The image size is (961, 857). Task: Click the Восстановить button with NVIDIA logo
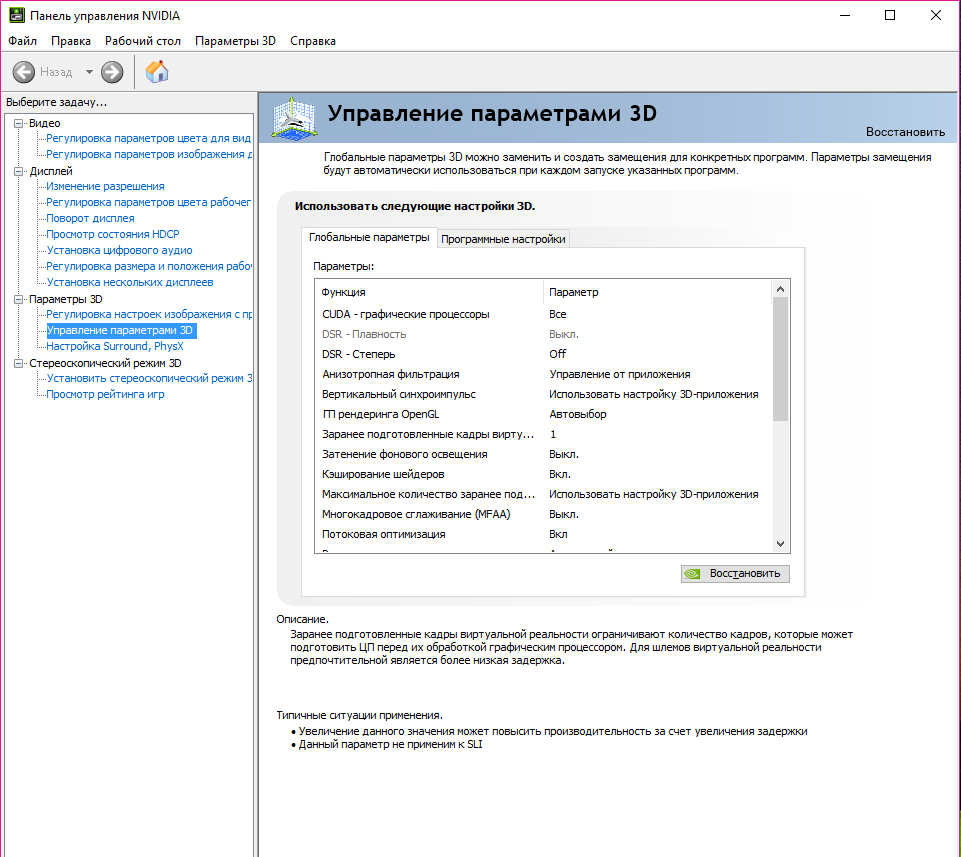735,574
